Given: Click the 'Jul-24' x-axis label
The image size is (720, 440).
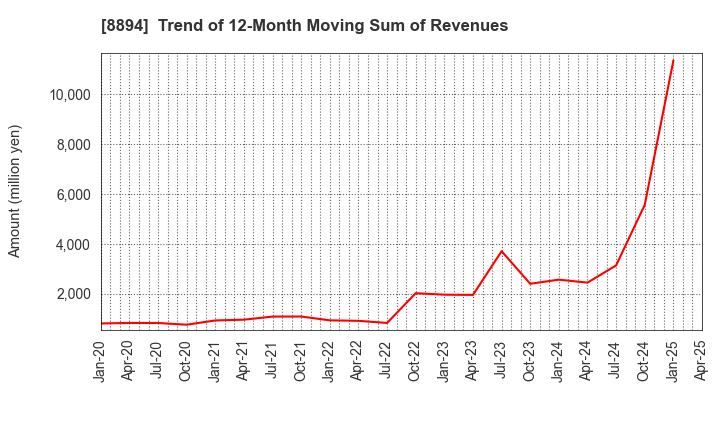Looking at the screenshot, I should [615, 360].
